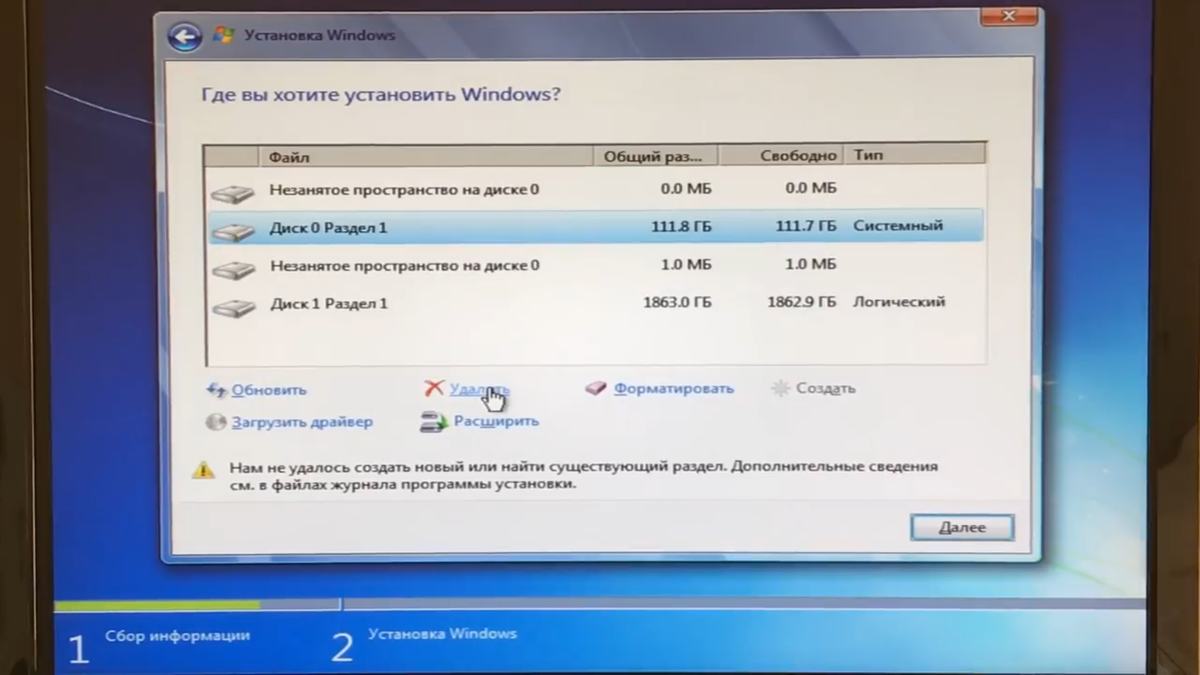Click the Обновить refresh arrows icon
The width and height of the screenshot is (1200, 675).
coord(216,390)
